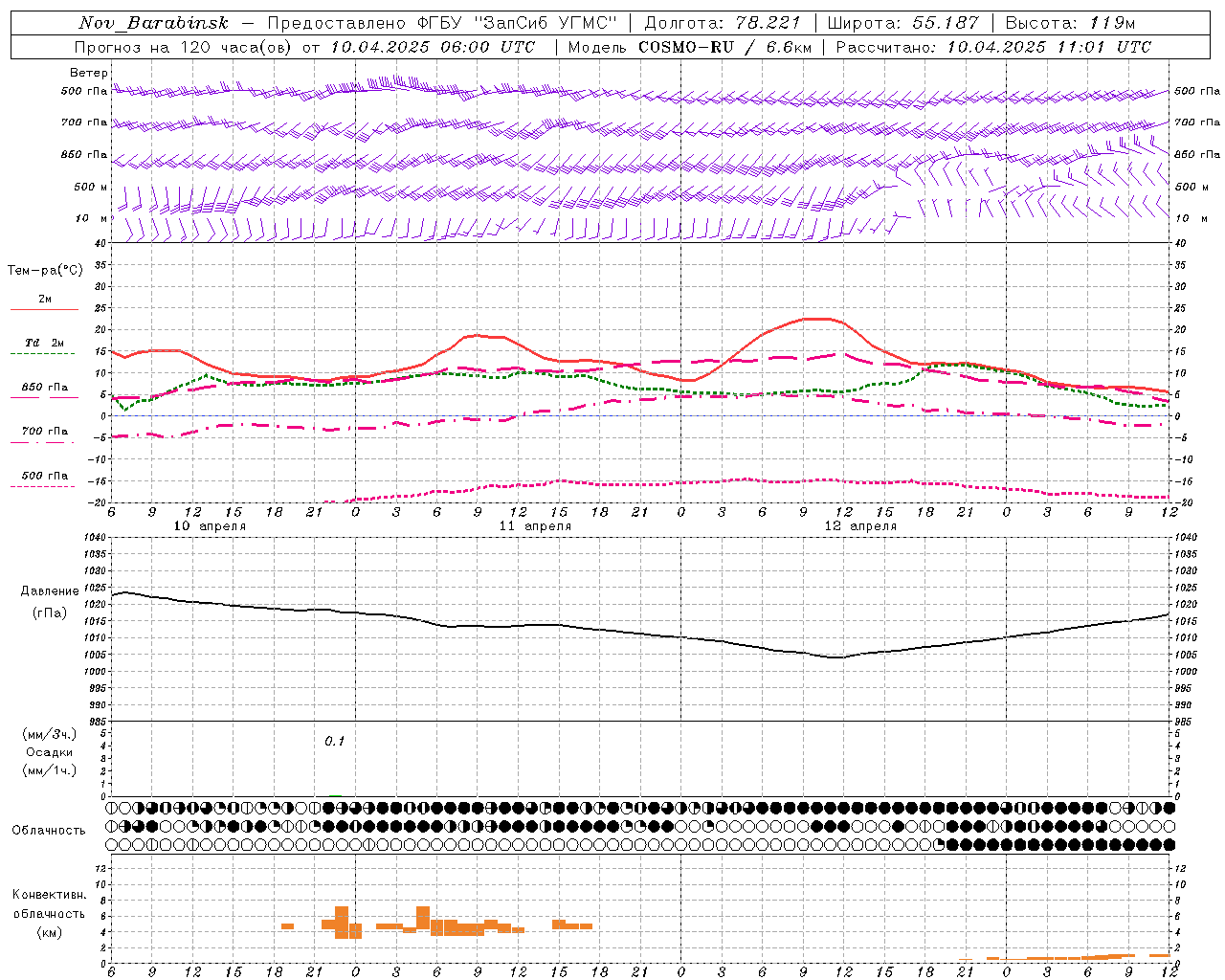The width and height of the screenshot is (1225, 980).
Task: Click the Конвективн. convective cloud label
Action: tap(49, 895)
